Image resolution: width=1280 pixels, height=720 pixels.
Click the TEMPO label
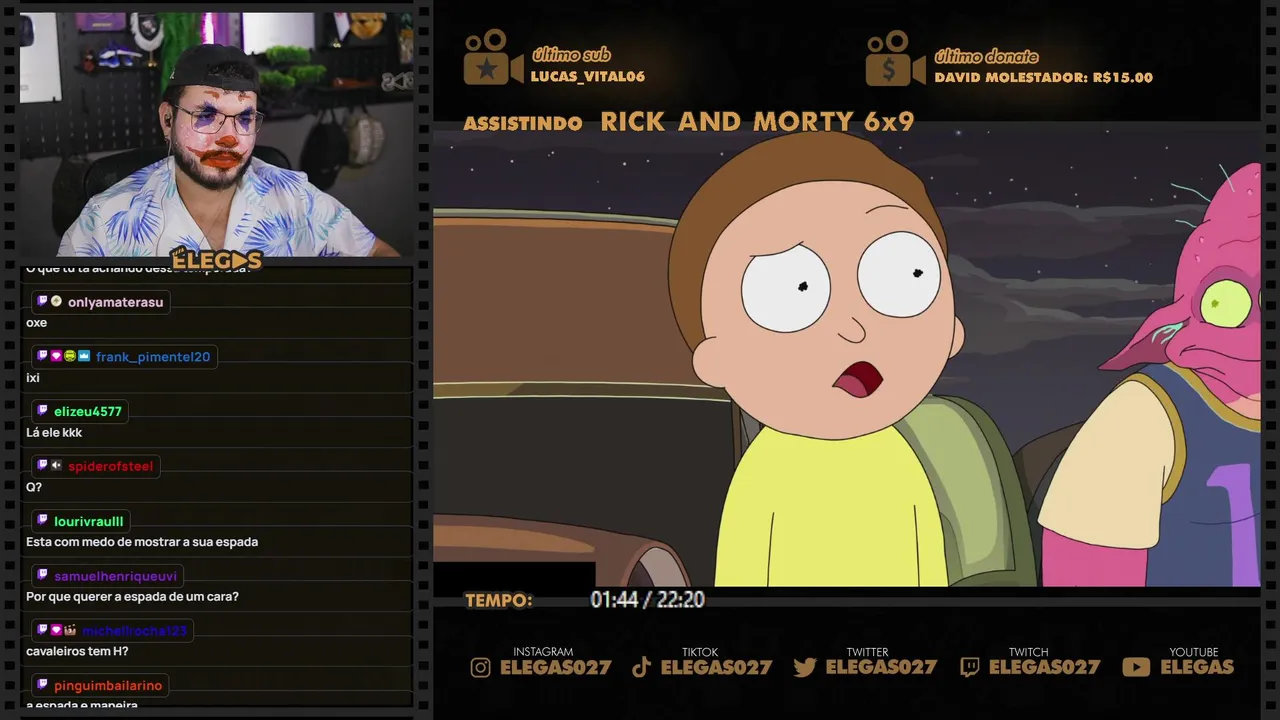[499, 601]
